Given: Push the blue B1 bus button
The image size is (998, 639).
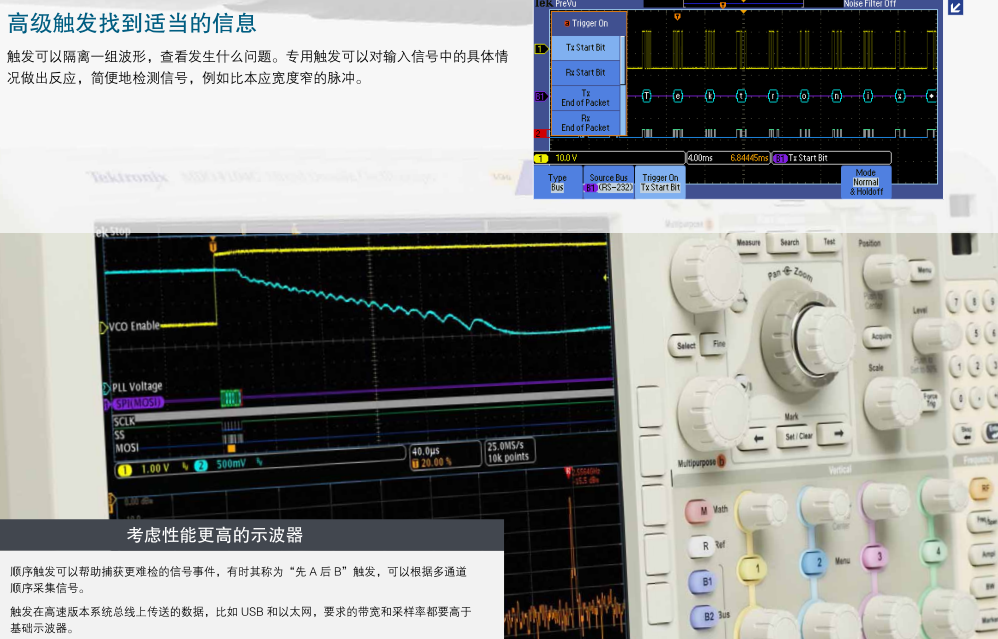Looking at the screenshot, I should (705, 582).
